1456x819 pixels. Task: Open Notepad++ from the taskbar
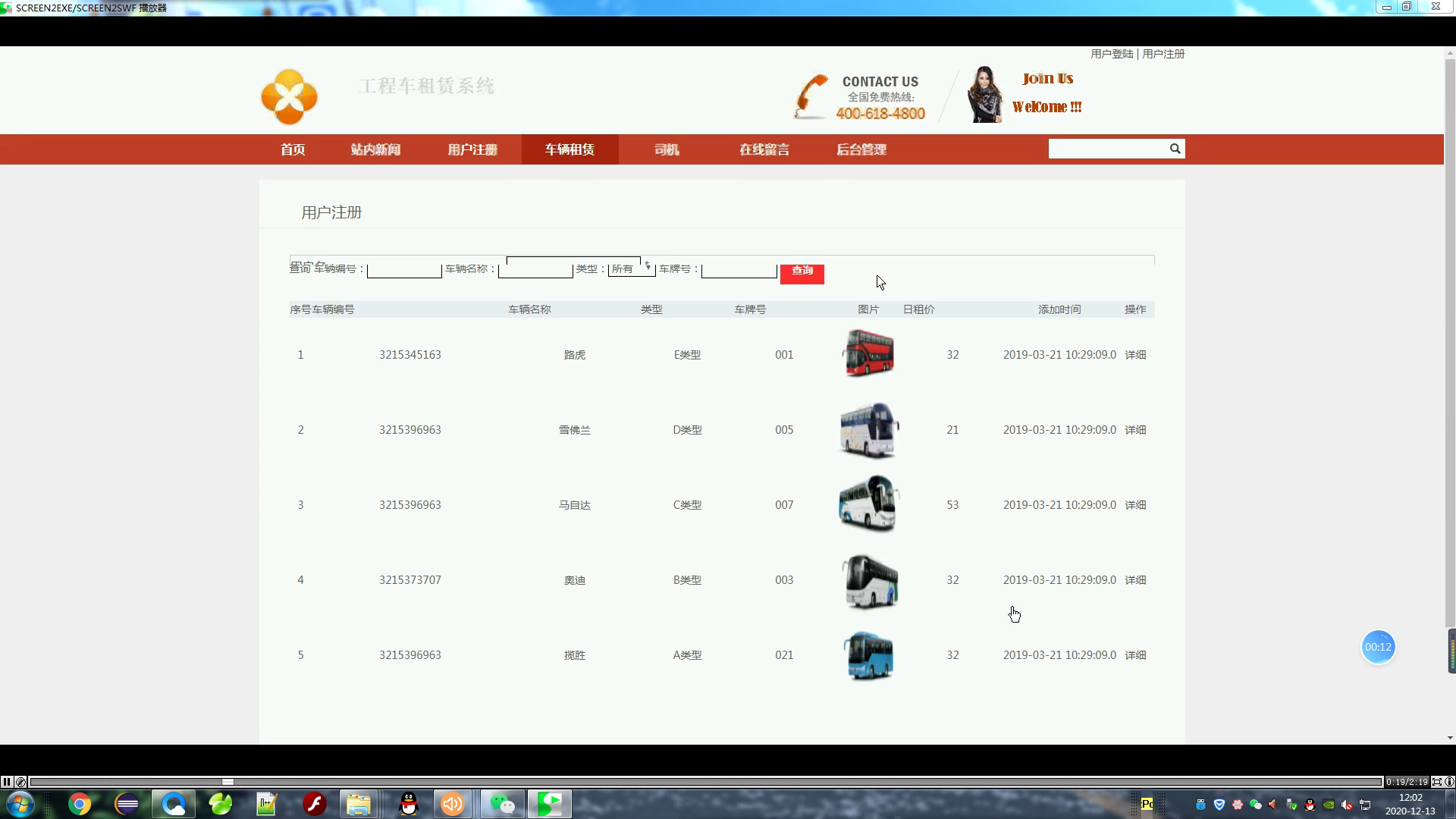click(267, 804)
